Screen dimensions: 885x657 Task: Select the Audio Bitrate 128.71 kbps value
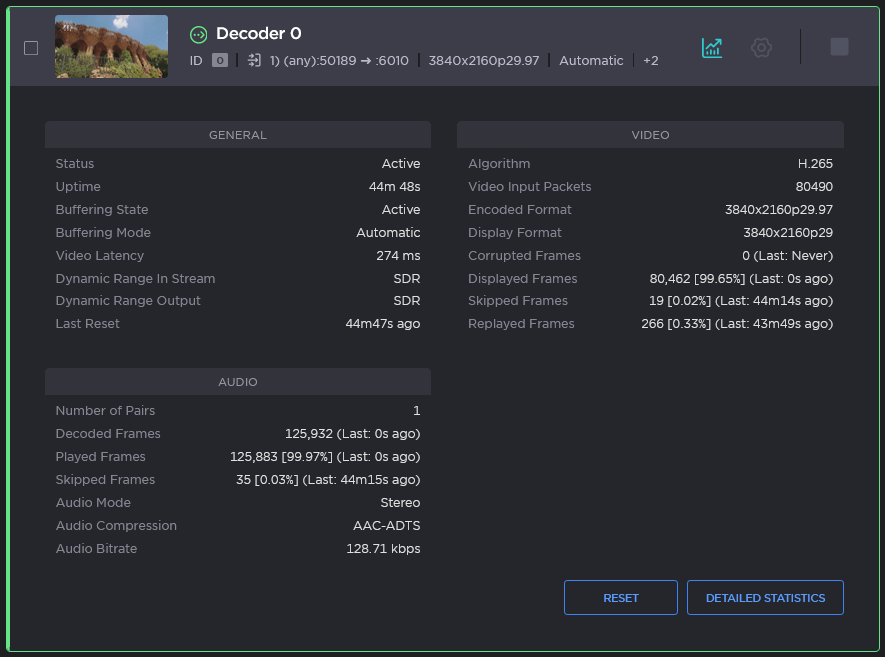[x=383, y=549]
